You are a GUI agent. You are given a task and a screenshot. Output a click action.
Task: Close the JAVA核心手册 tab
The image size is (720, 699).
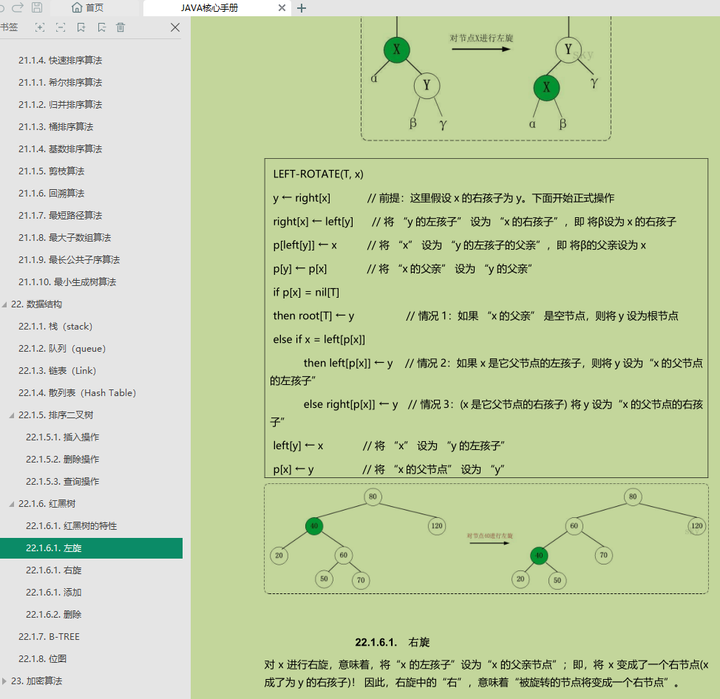pyautogui.click(x=282, y=8)
